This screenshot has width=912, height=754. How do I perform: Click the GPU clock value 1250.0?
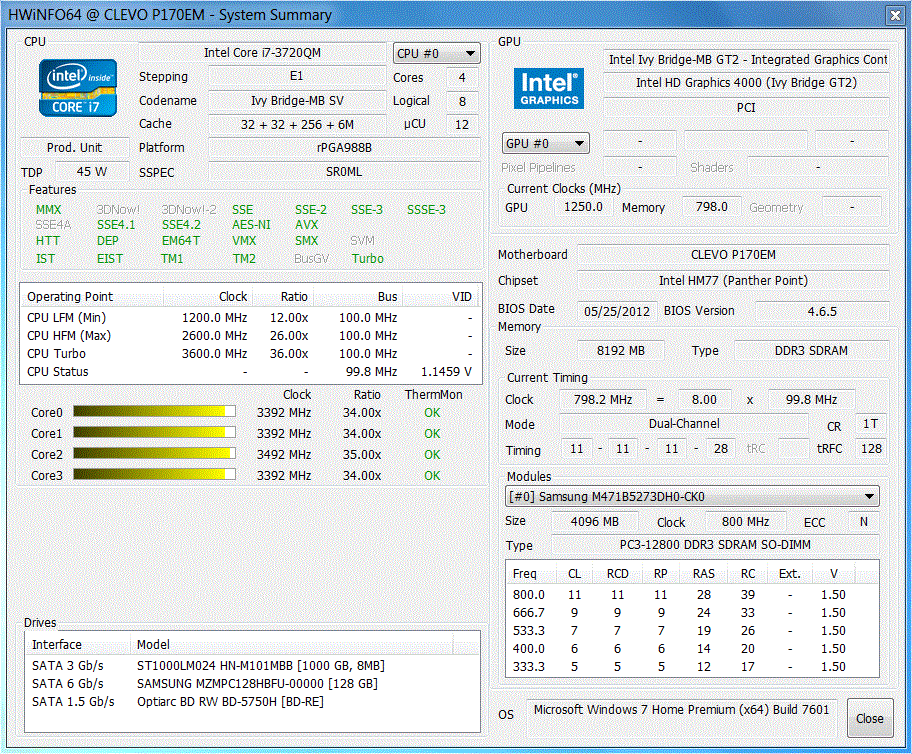(583, 207)
